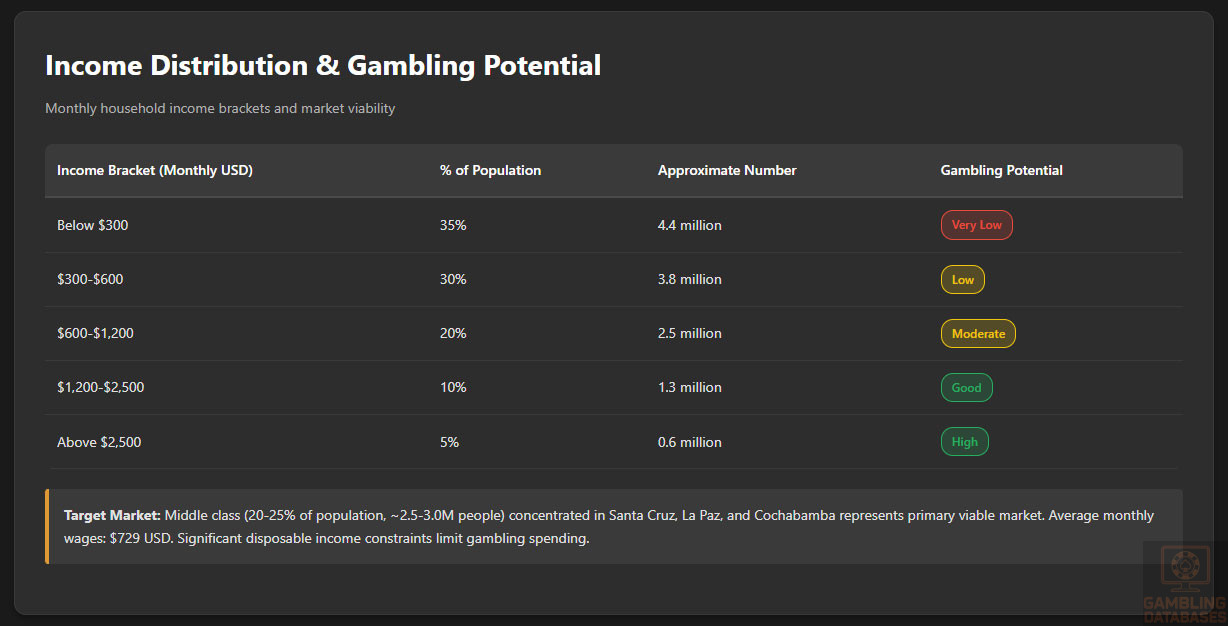Image resolution: width=1228 pixels, height=626 pixels.
Task: Click the Approximate Number column header
Action: pos(727,171)
